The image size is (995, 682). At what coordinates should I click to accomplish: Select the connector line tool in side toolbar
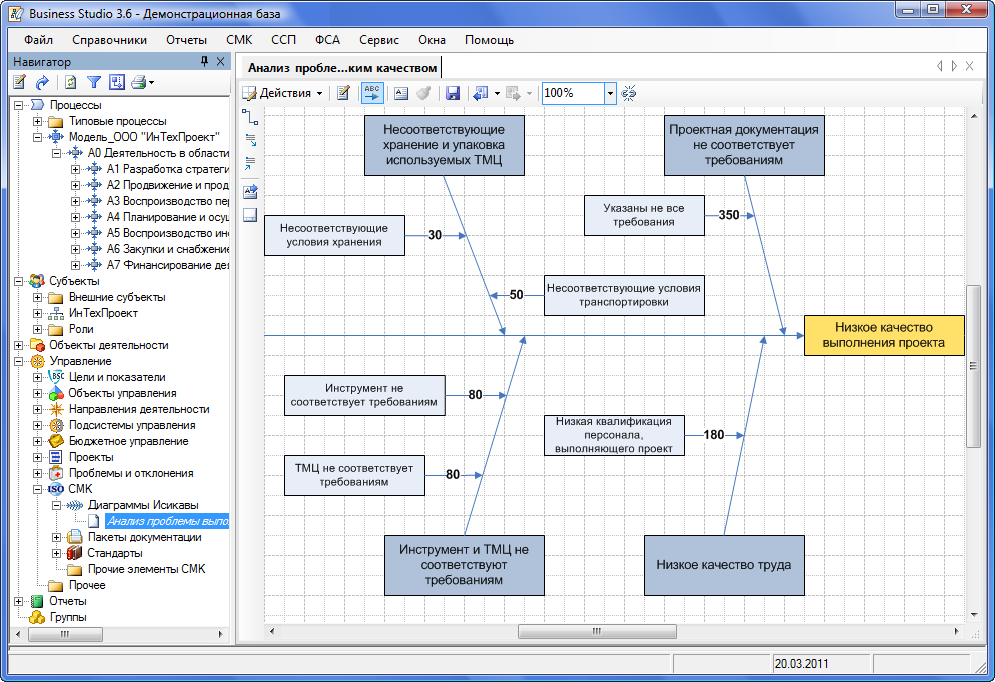pyautogui.click(x=250, y=116)
